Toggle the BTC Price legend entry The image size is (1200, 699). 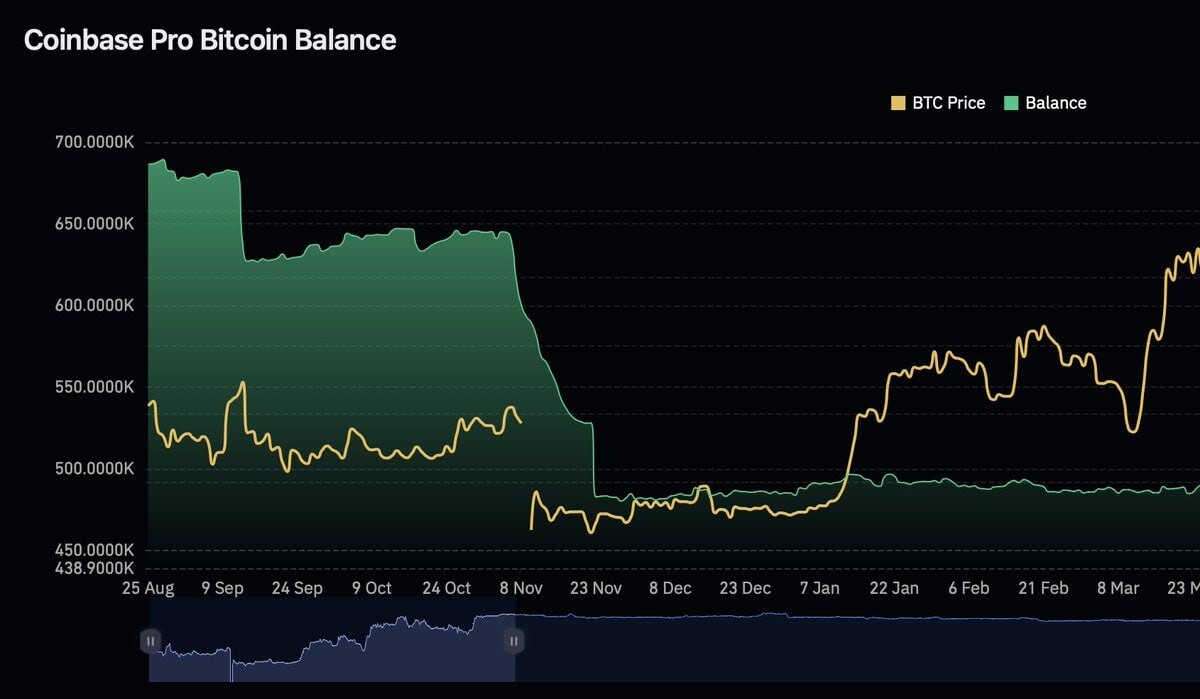tap(938, 103)
